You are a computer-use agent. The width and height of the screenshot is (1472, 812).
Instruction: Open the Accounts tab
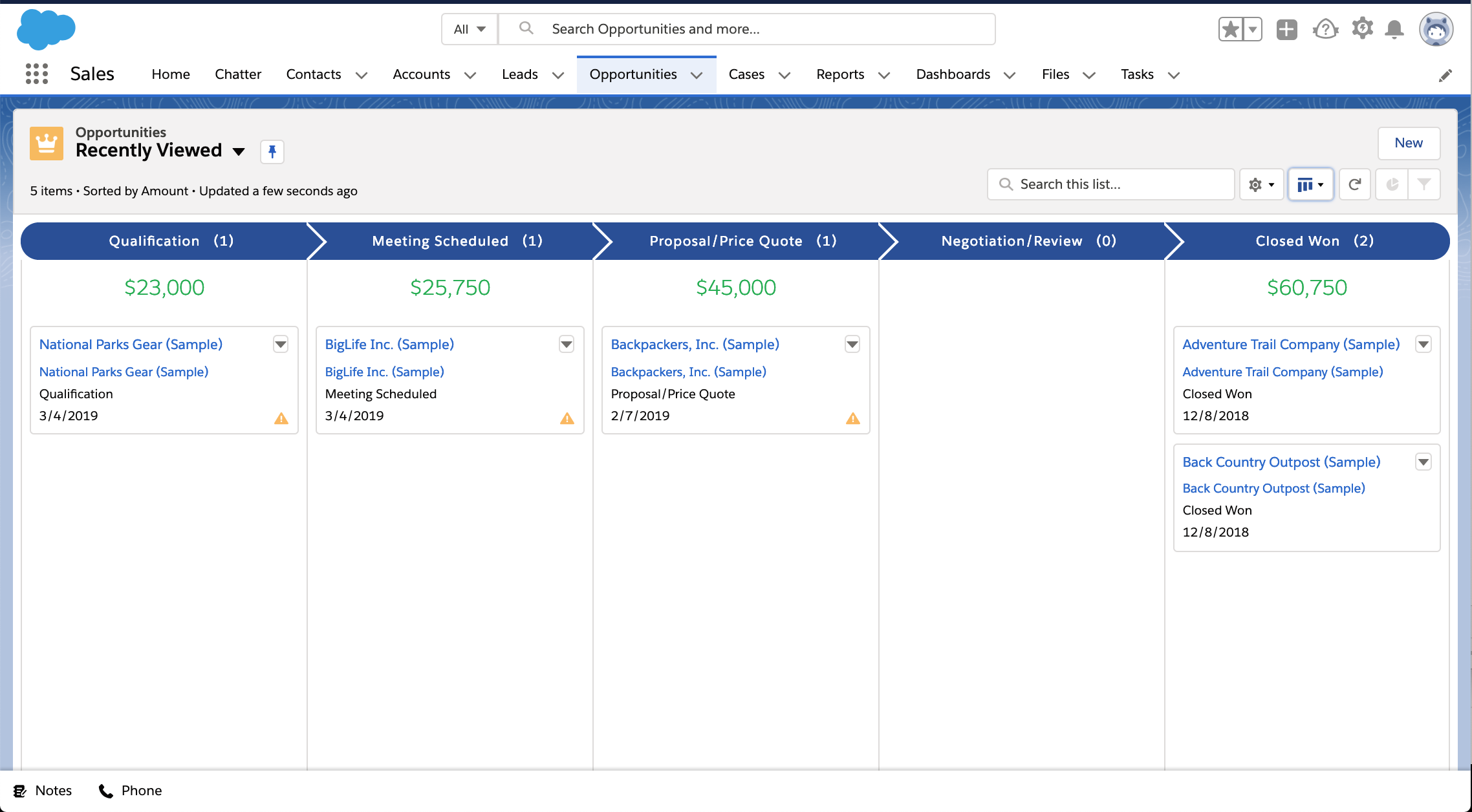click(422, 74)
